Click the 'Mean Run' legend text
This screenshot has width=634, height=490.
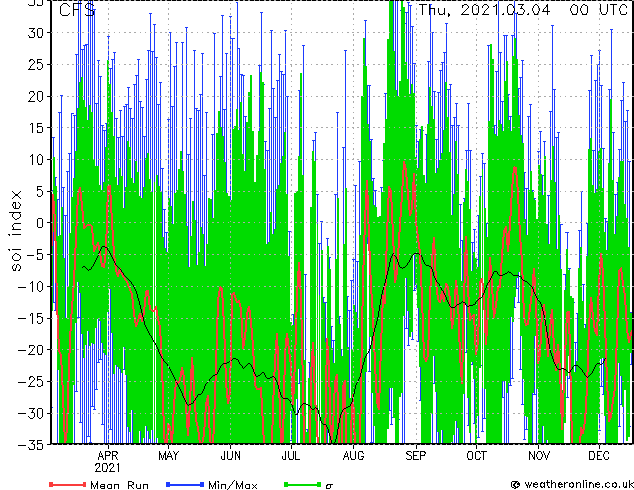point(120,485)
